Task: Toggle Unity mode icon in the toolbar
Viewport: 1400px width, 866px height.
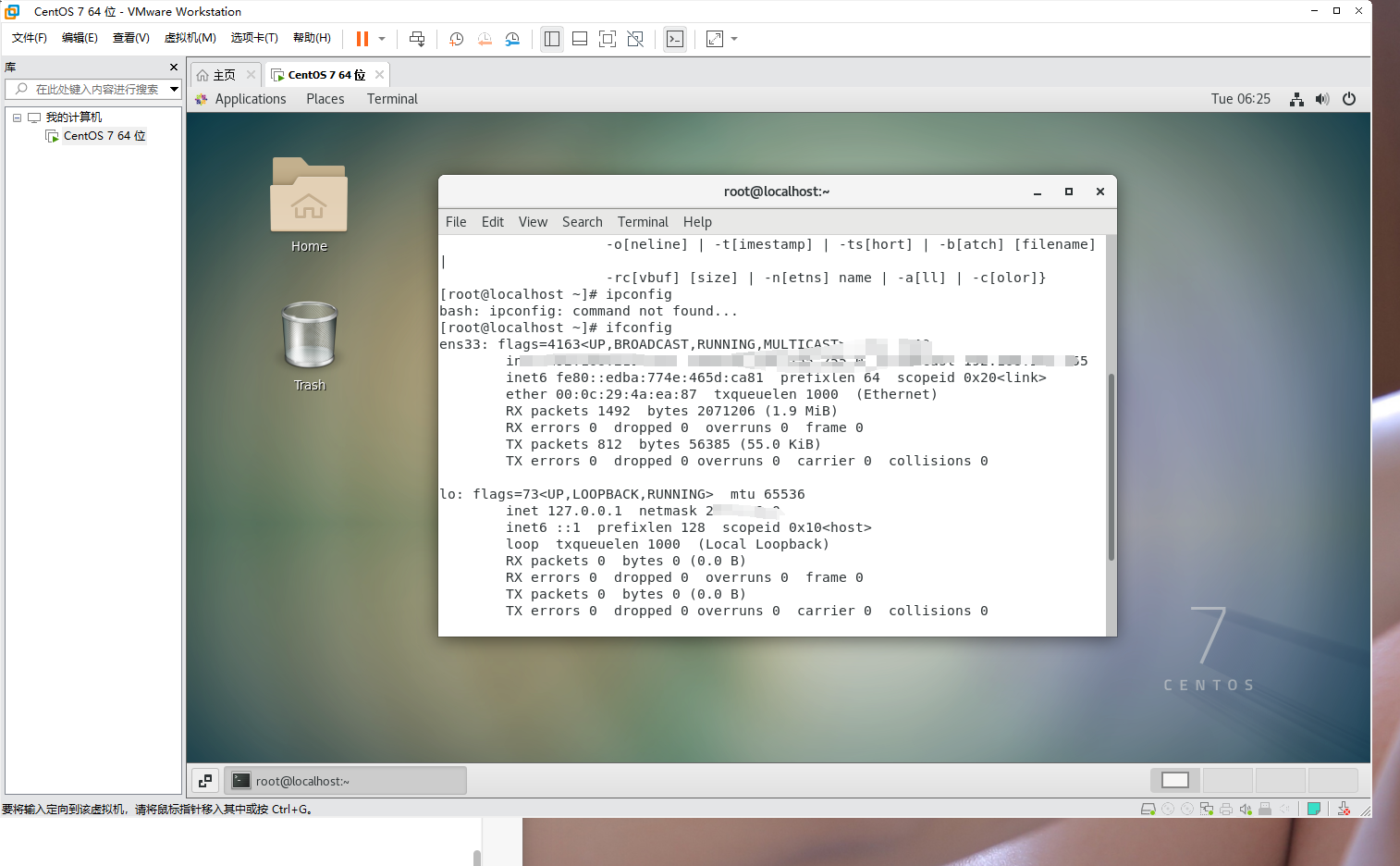Action: click(635, 39)
